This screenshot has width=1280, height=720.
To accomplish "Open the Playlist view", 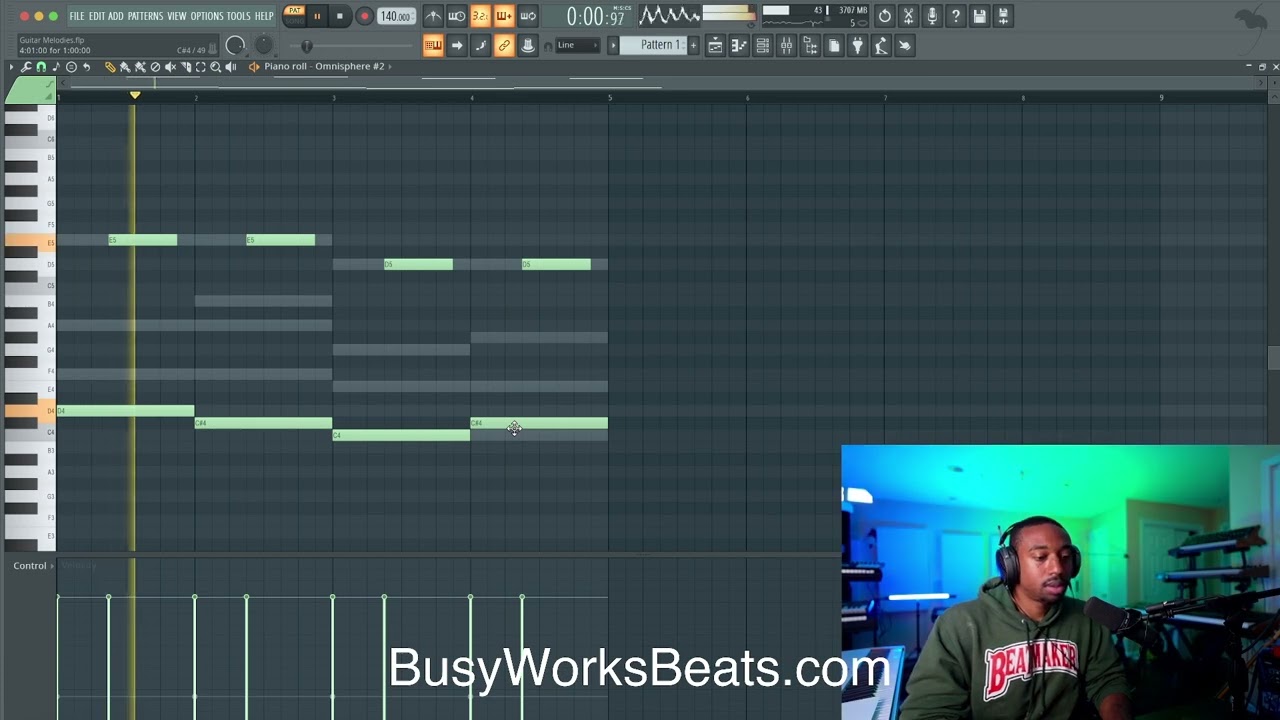I will pyautogui.click(x=715, y=45).
